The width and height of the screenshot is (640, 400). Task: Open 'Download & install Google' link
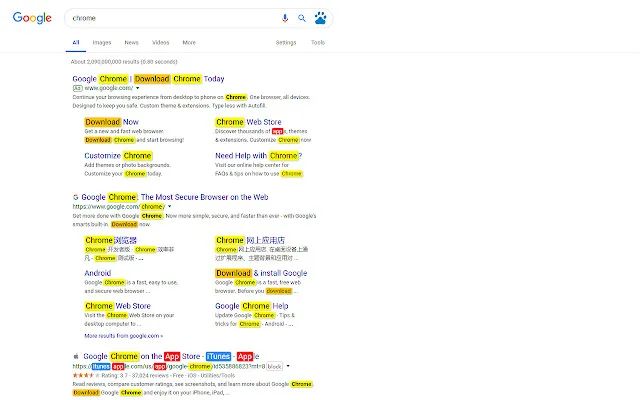[261, 273]
